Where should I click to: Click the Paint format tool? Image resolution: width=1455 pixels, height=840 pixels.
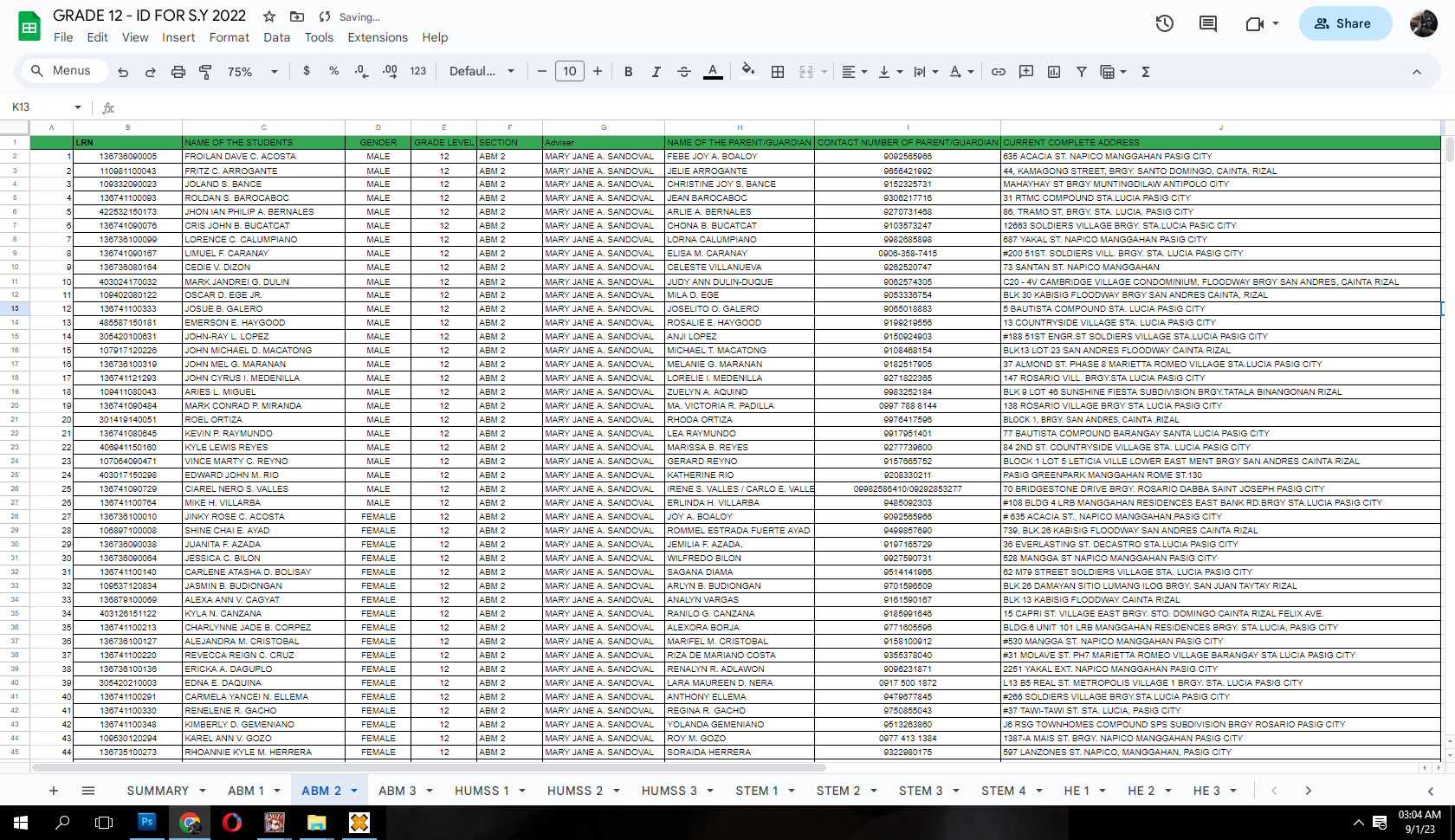[205, 71]
